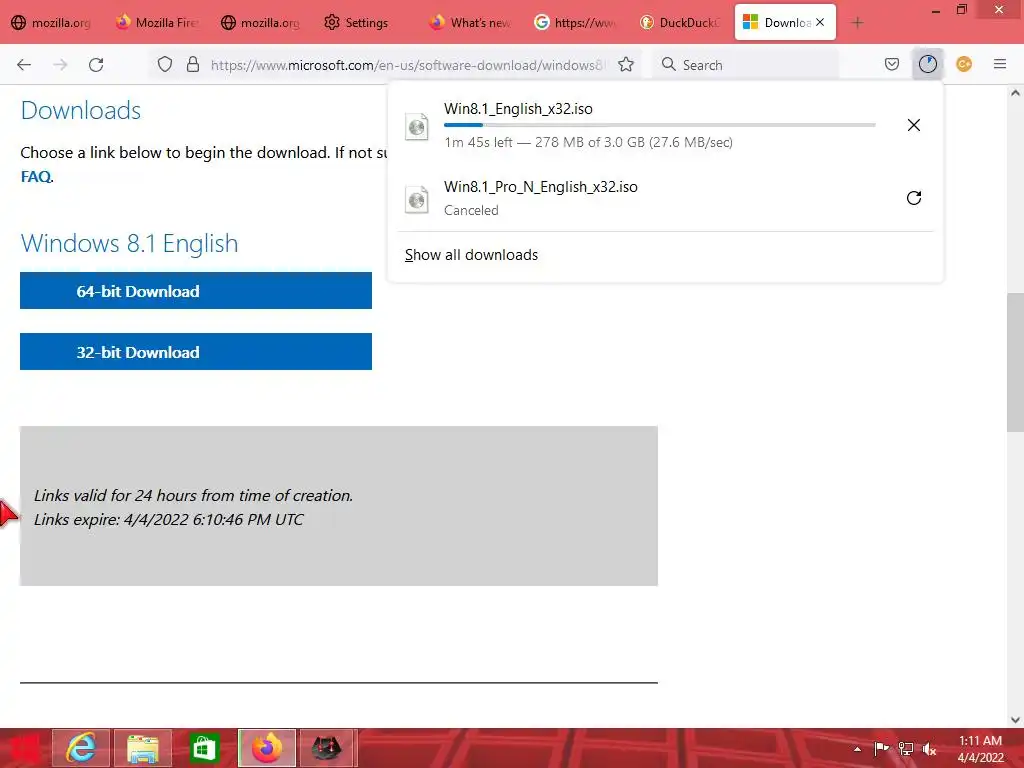Open Action Center flag icon in tray

[881, 749]
